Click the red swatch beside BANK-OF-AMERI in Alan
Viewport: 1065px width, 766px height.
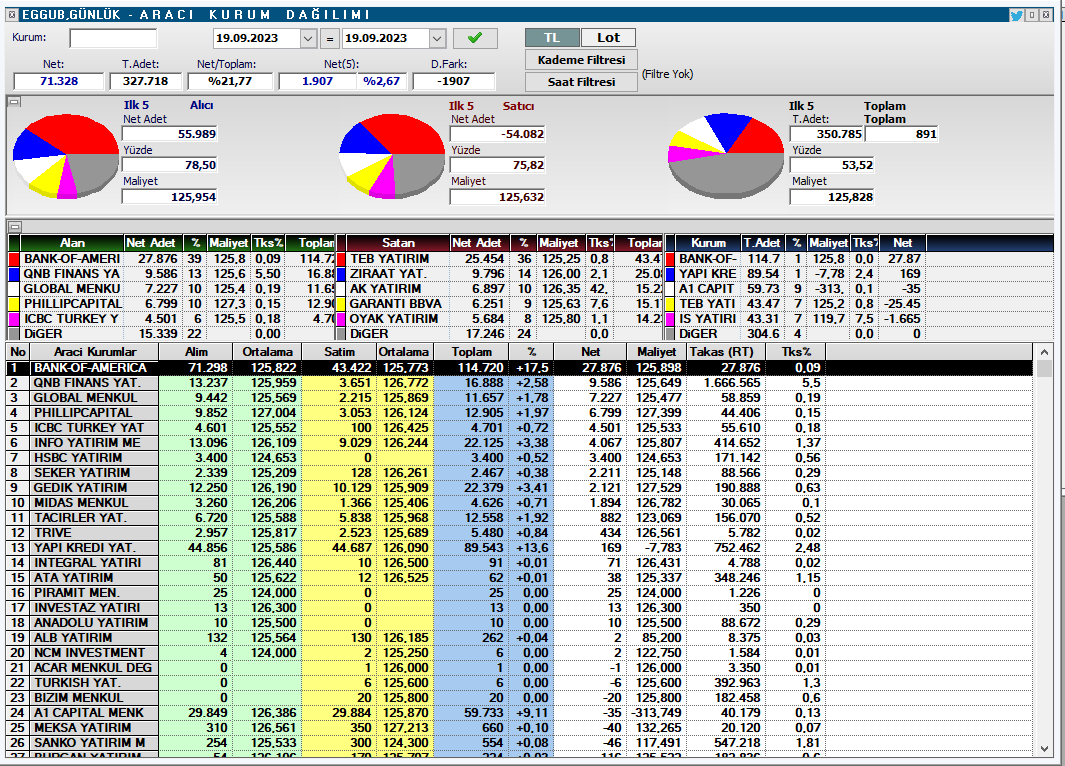tap(14, 259)
